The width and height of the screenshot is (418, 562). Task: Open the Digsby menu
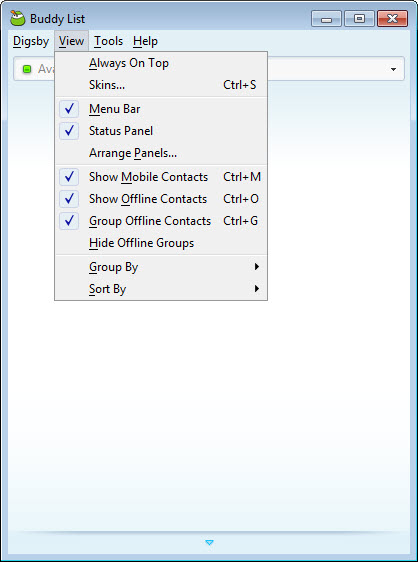point(31,41)
